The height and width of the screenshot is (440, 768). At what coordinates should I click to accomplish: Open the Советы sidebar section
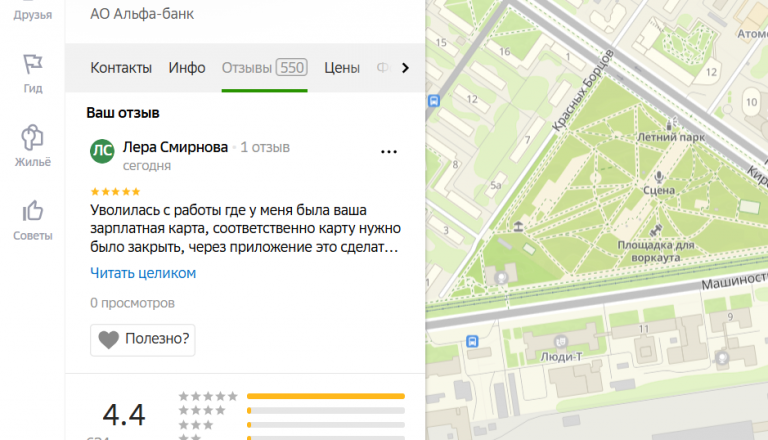[33, 220]
